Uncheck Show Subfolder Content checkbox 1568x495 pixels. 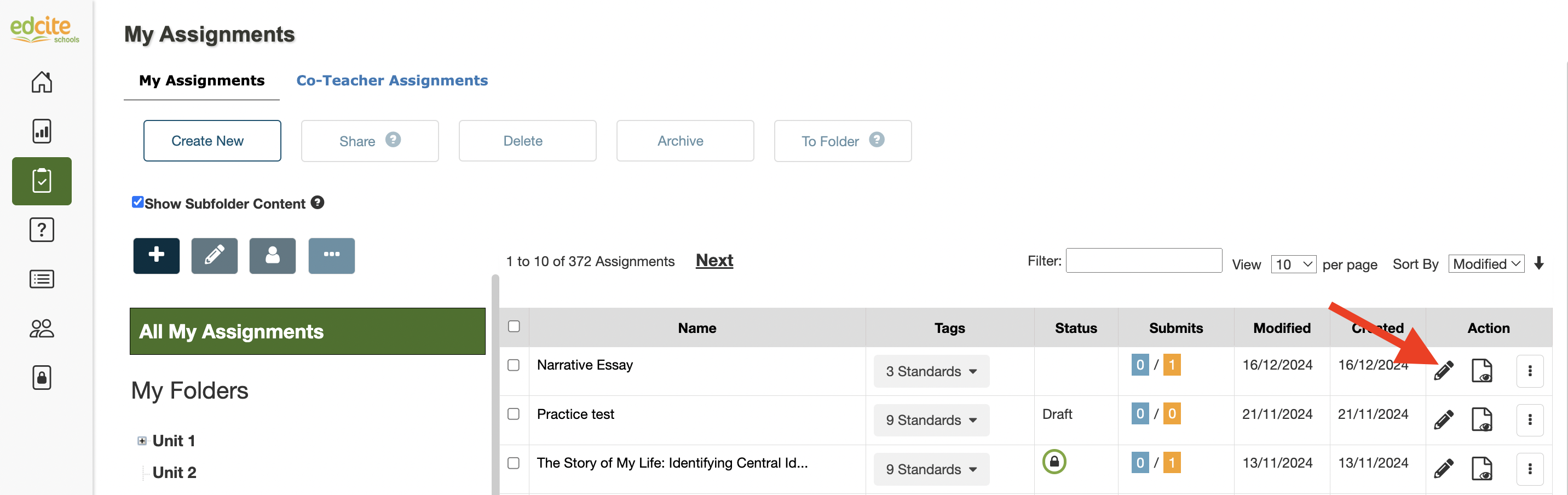[x=137, y=202]
